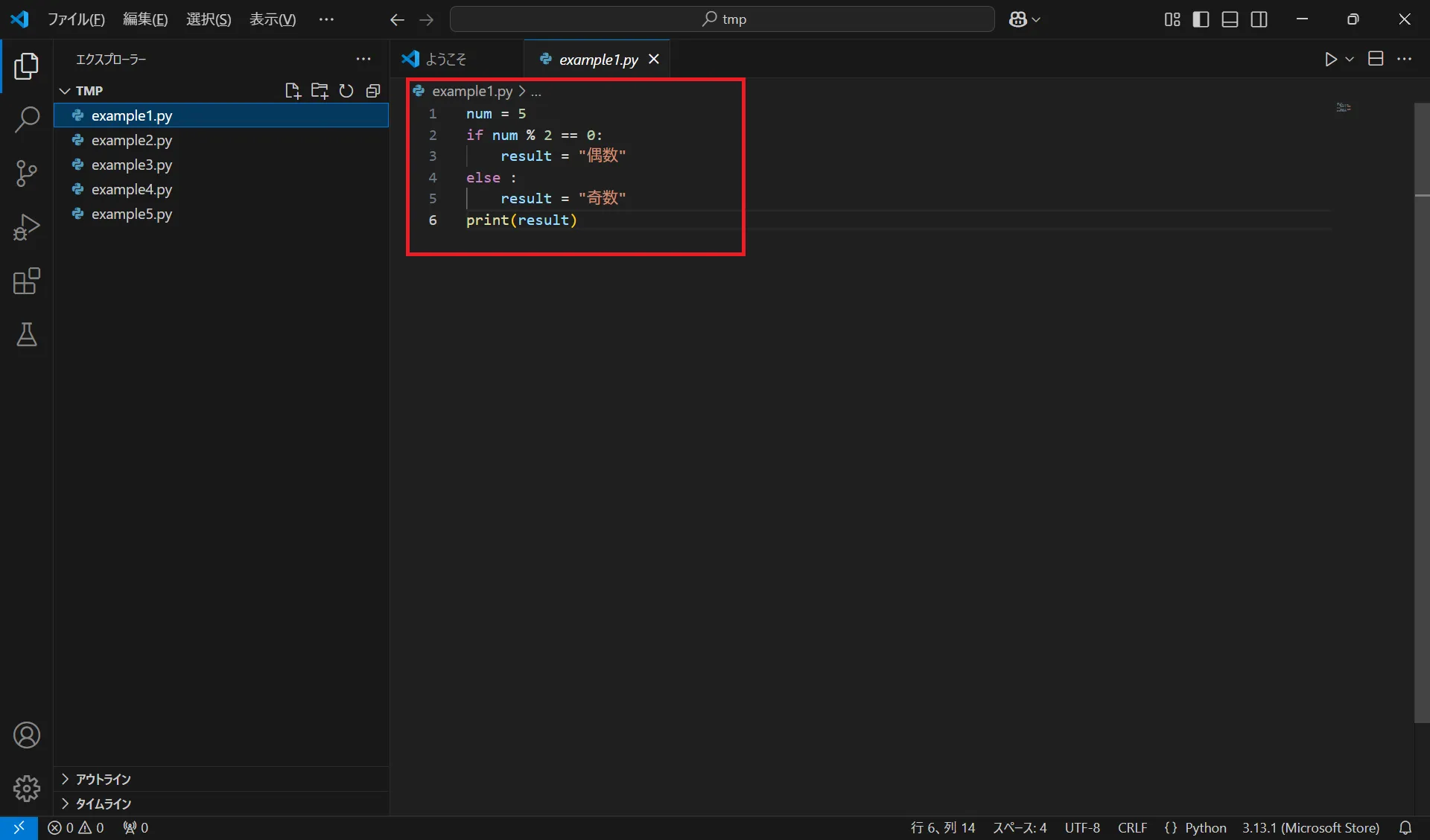1430x840 pixels.
Task: Toggle the secondary side bar
Action: [1259, 19]
